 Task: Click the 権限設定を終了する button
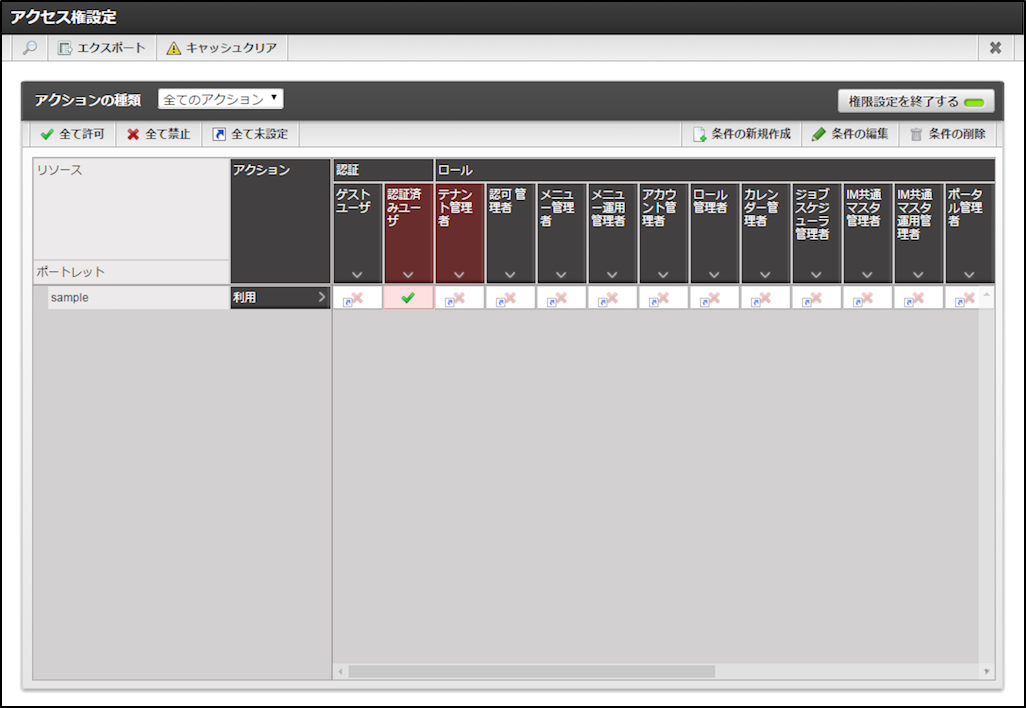pyautogui.click(x=914, y=100)
